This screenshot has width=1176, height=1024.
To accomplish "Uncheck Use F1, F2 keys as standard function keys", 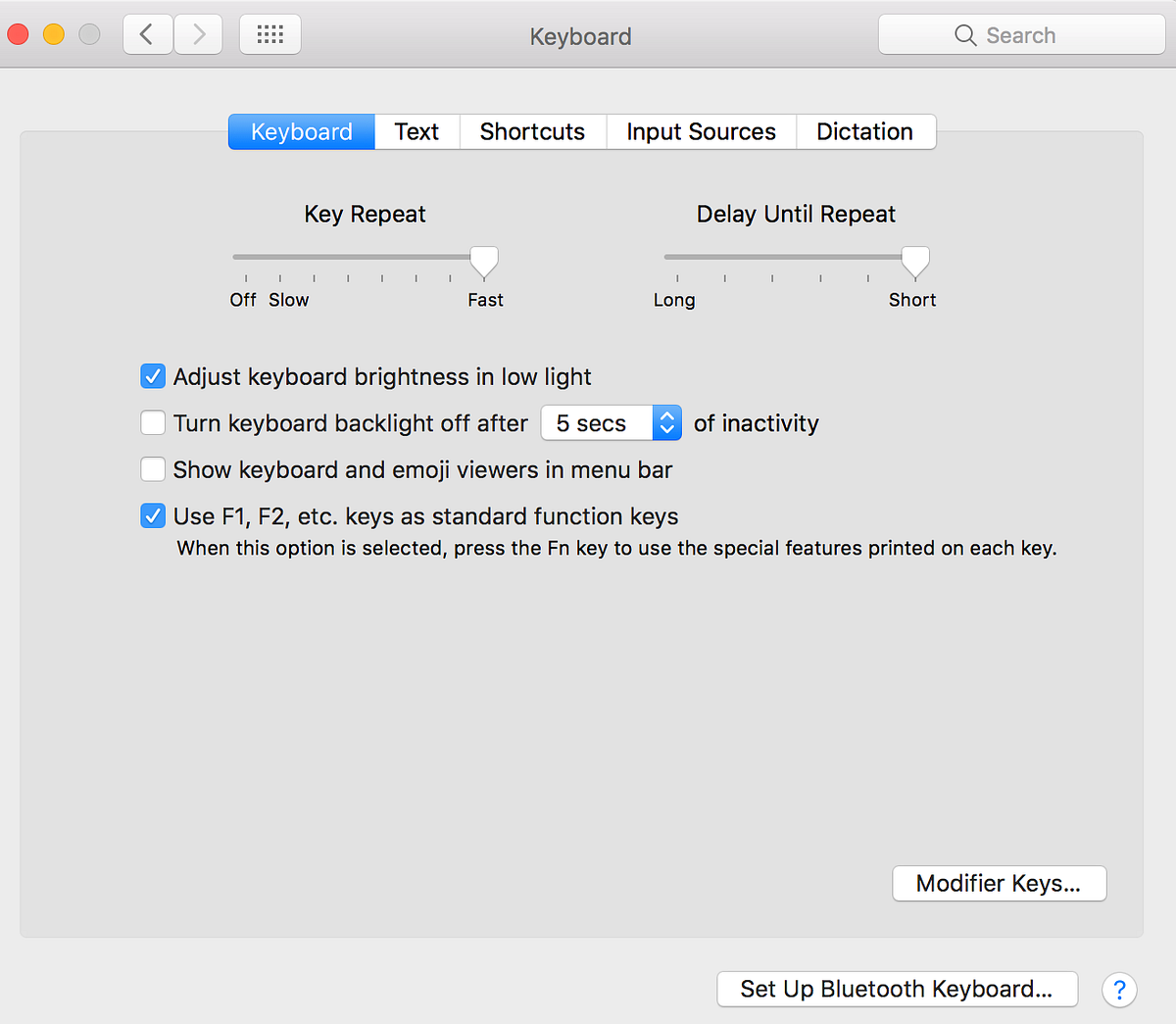I will click(x=153, y=515).
